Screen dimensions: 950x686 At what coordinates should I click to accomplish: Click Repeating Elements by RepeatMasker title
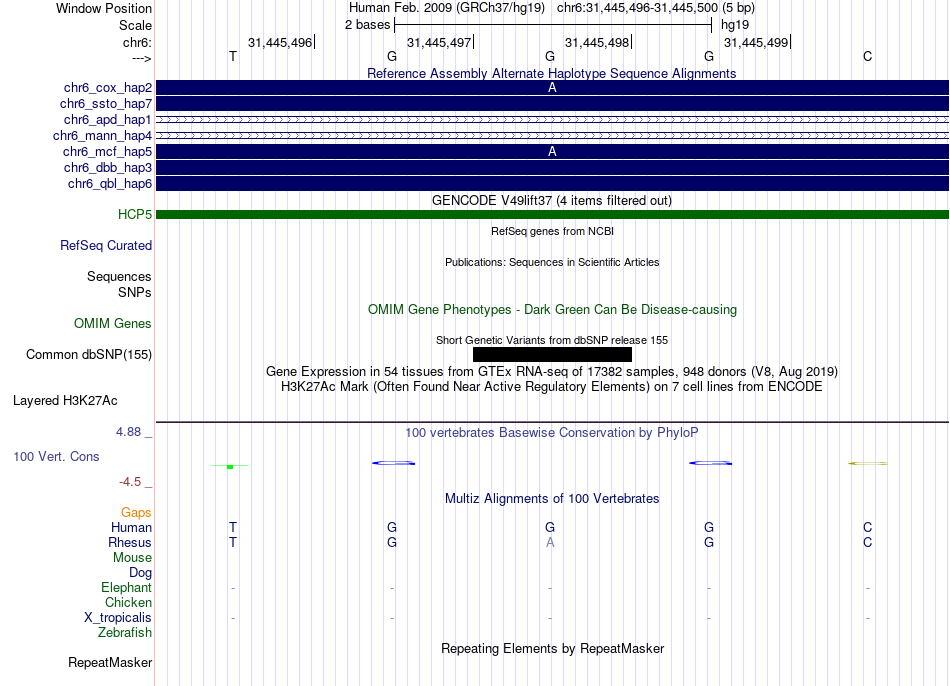552,648
